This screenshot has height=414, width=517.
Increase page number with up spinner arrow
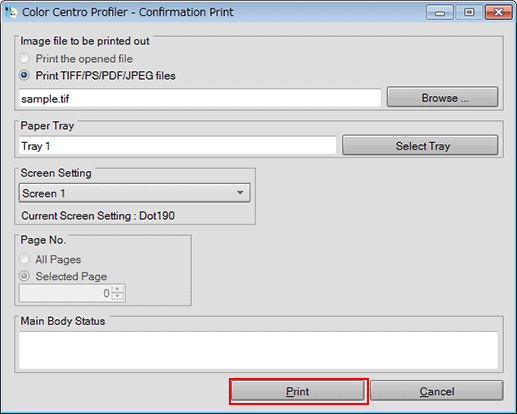point(118,289)
